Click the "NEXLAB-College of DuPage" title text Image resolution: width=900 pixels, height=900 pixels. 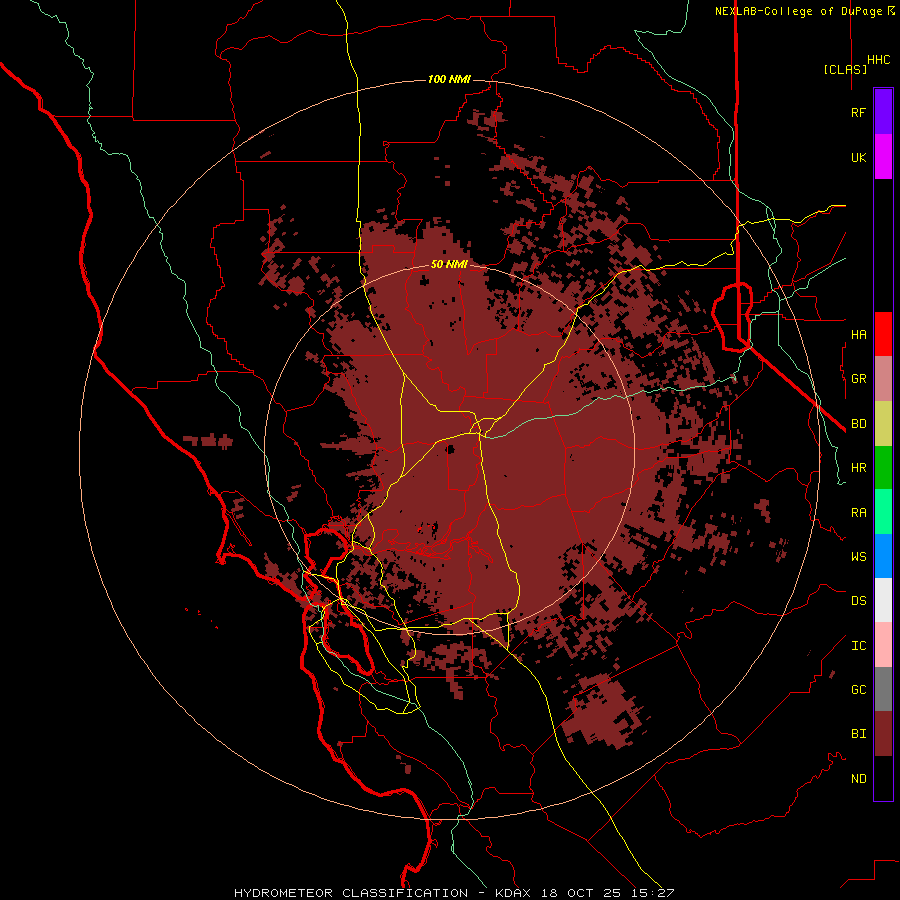click(x=798, y=11)
